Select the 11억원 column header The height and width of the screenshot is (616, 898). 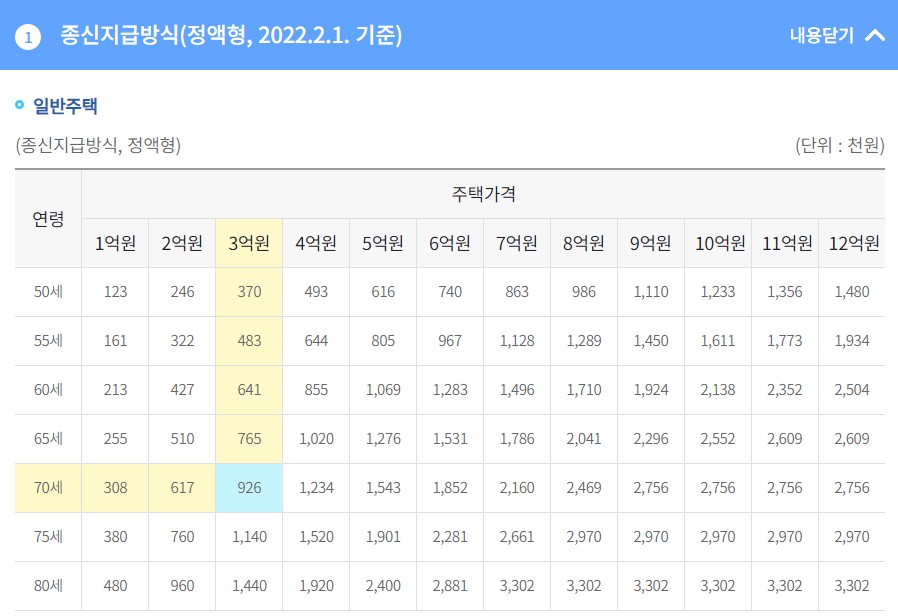pyautogui.click(x=787, y=243)
